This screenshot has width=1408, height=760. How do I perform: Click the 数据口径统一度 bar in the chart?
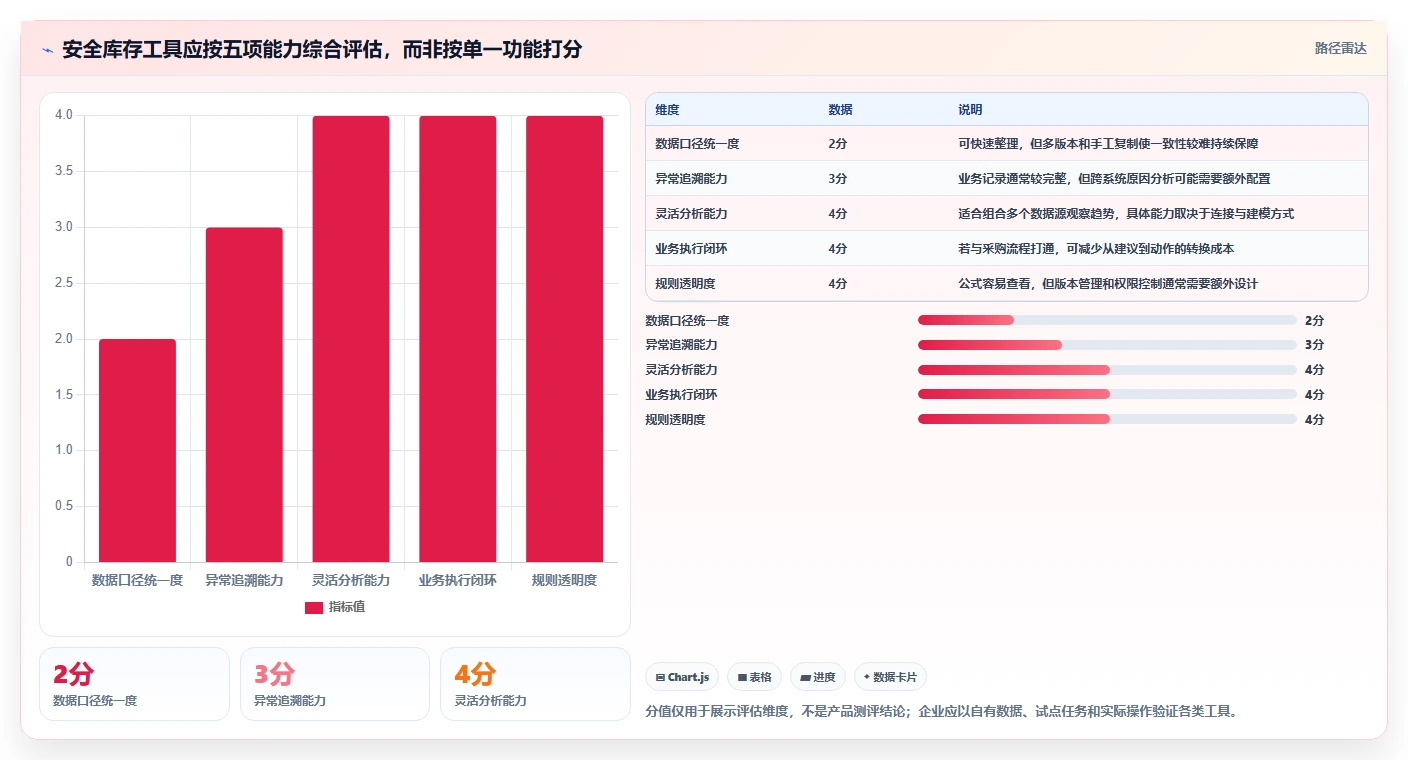pyautogui.click(x=137, y=450)
